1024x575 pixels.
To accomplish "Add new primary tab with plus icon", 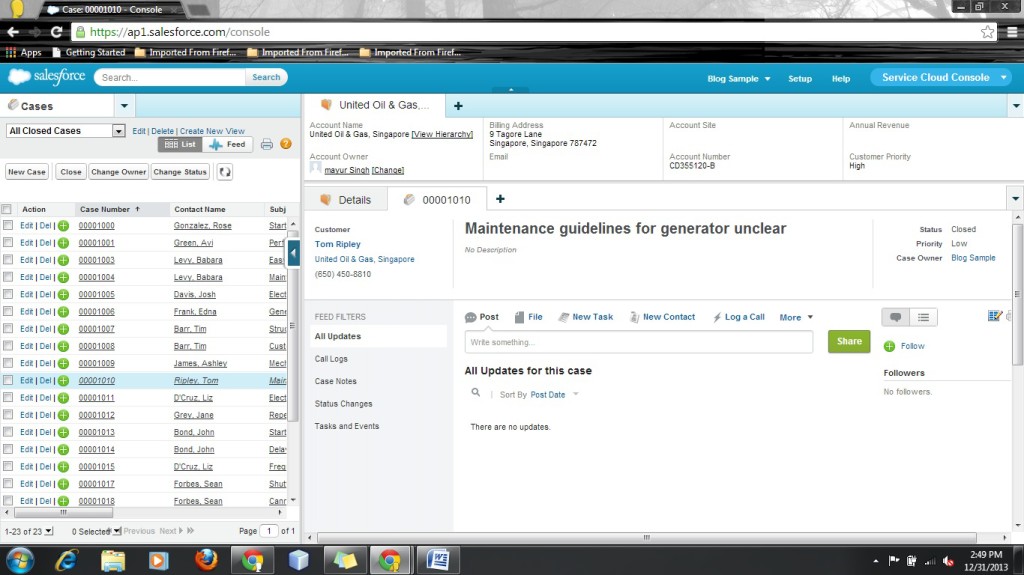I will pos(458,105).
